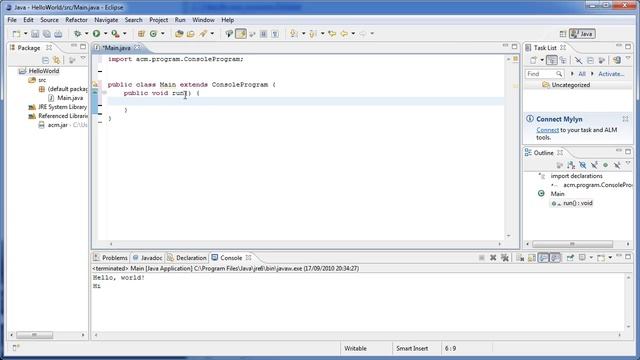
Task: Run the program with green Run button
Action: [x=96, y=34]
